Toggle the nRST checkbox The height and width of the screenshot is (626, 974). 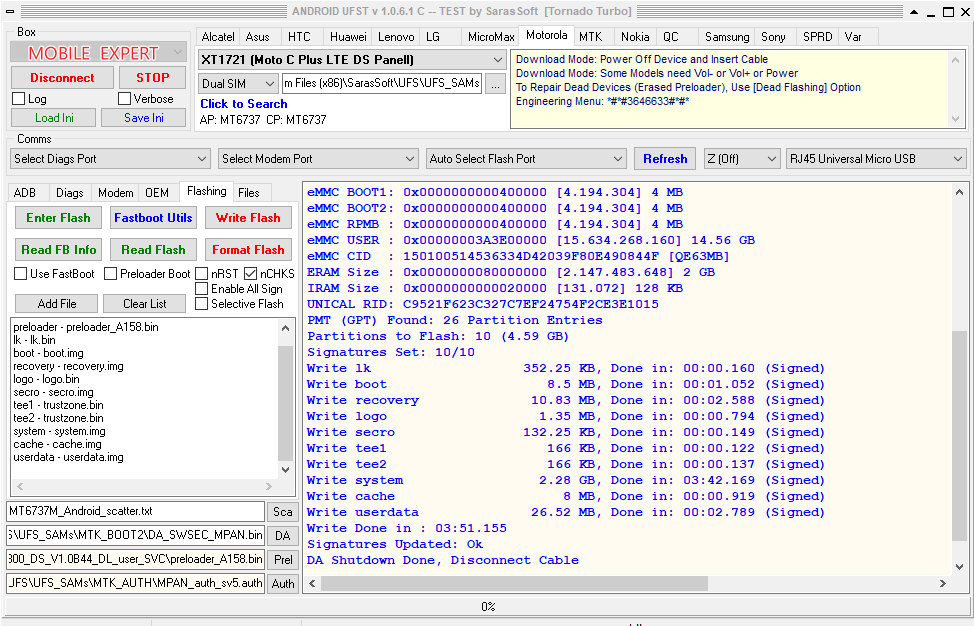(x=201, y=274)
